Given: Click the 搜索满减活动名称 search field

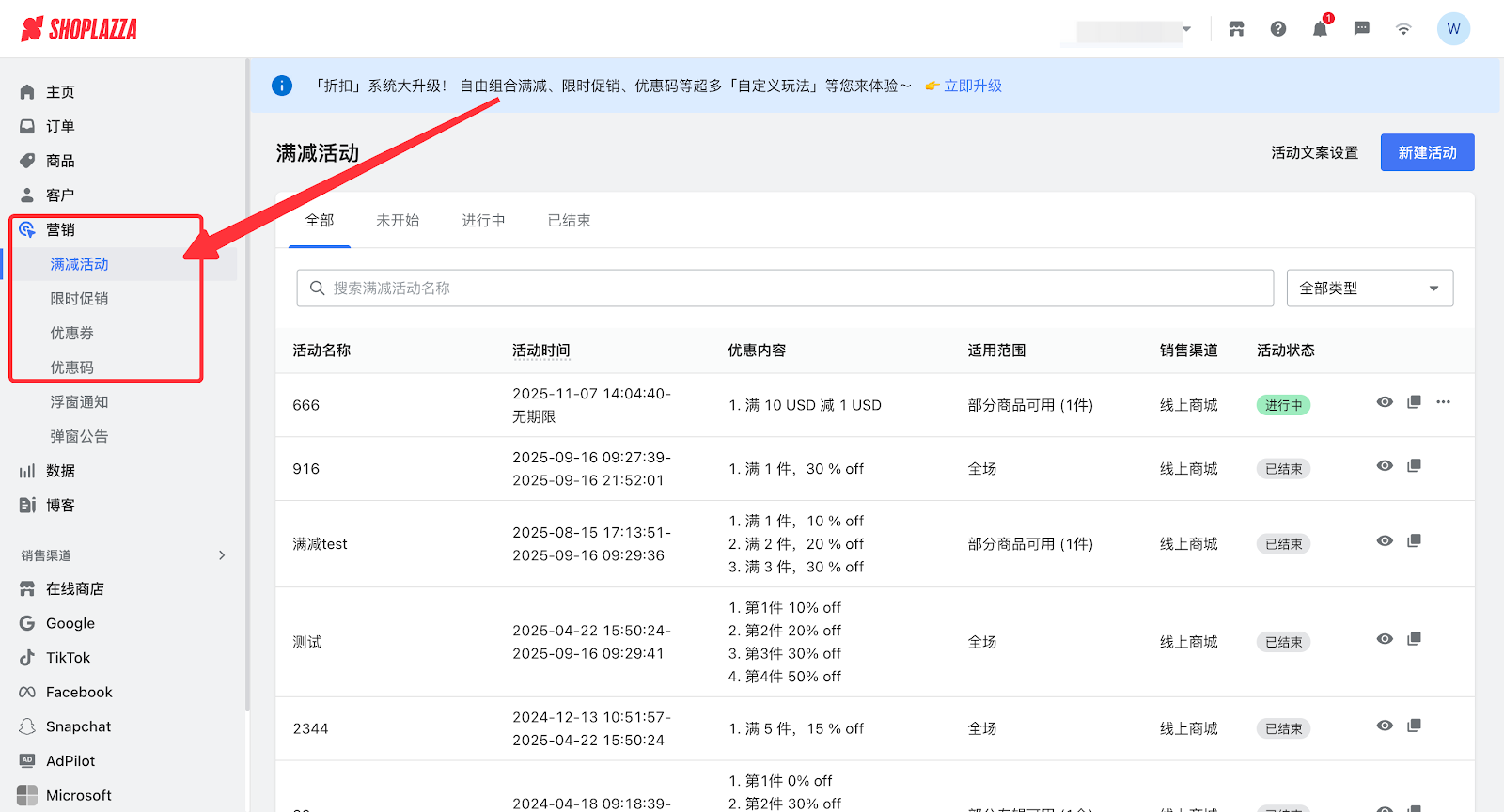Looking at the screenshot, I should [x=785, y=289].
